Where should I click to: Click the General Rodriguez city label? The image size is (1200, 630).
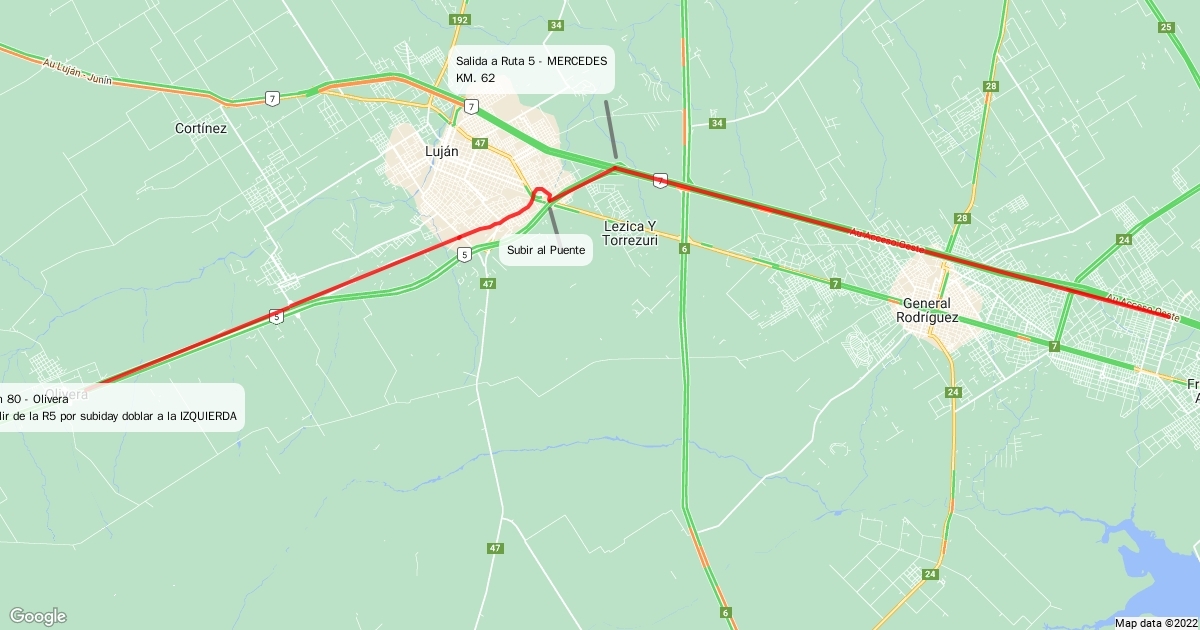tap(930, 310)
